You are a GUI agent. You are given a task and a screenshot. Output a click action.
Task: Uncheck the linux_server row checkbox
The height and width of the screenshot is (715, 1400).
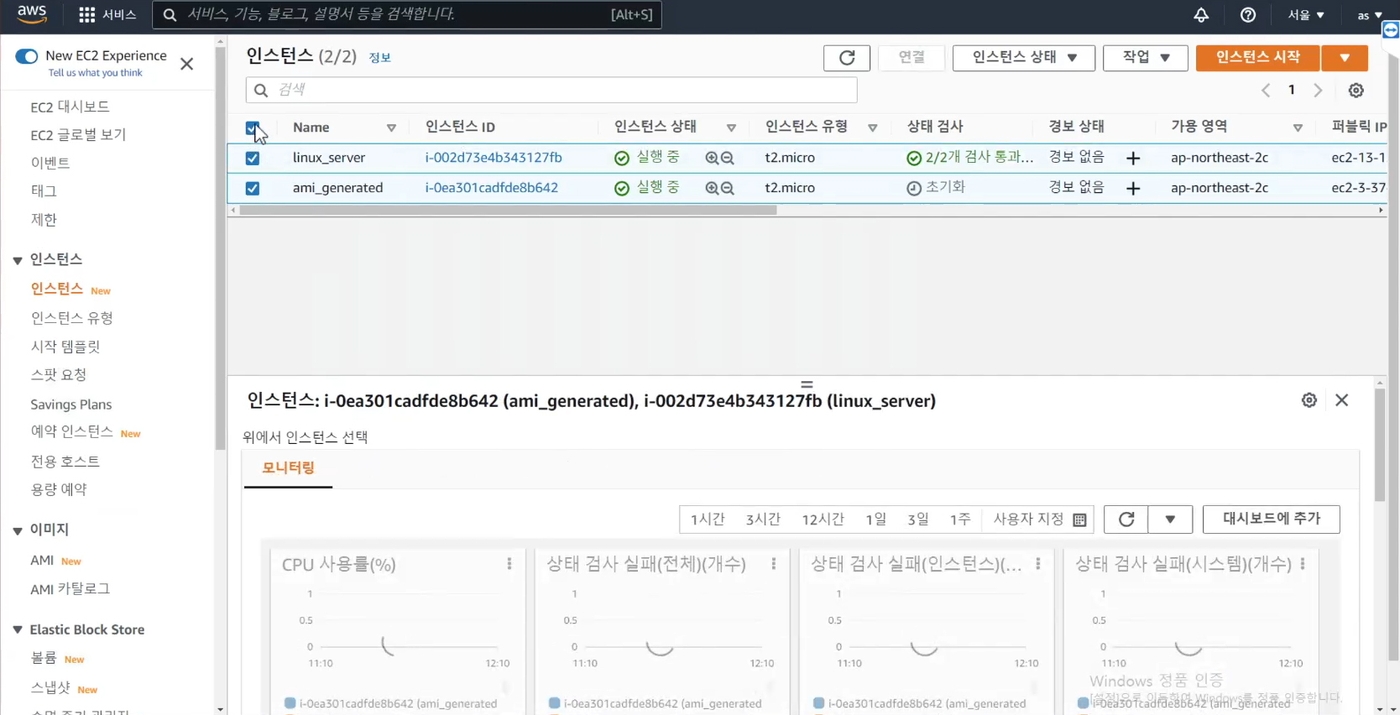pyautogui.click(x=252, y=158)
